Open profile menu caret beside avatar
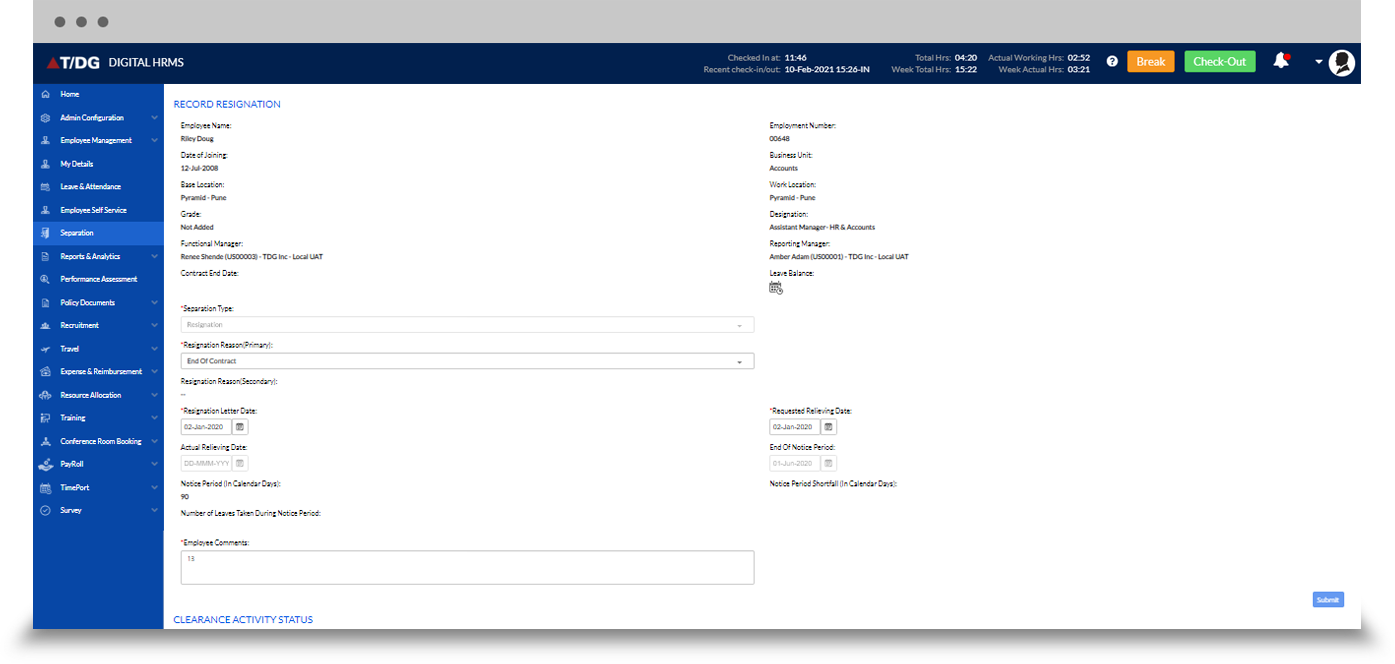The width and height of the screenshot is (1395, 664). tap(1318, 62)
